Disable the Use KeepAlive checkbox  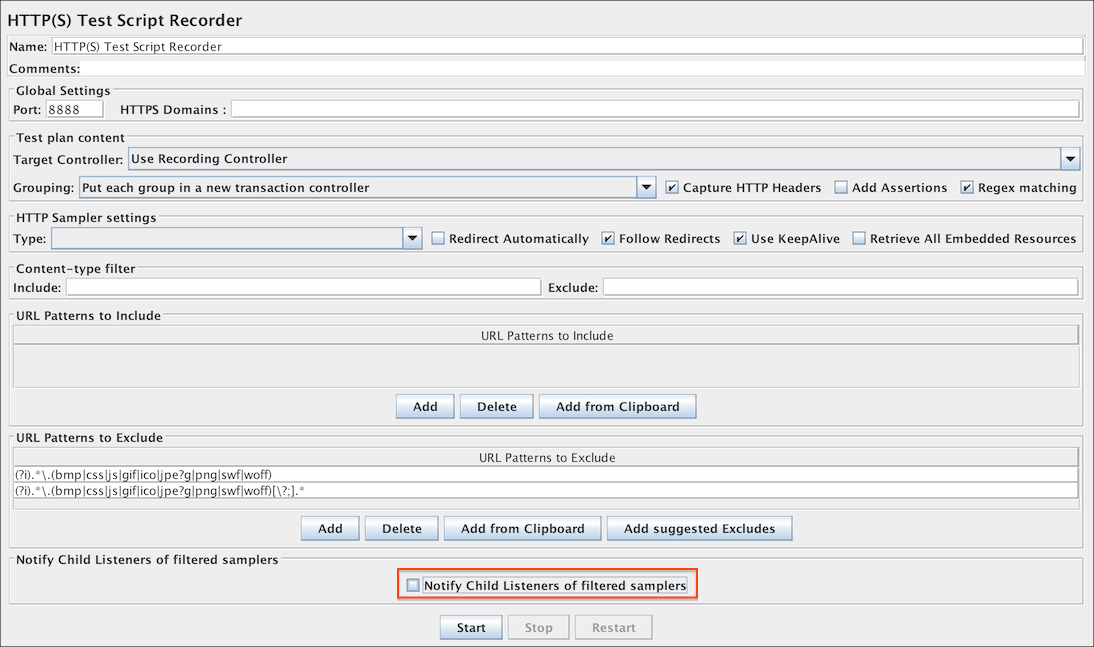pos(740,239)
